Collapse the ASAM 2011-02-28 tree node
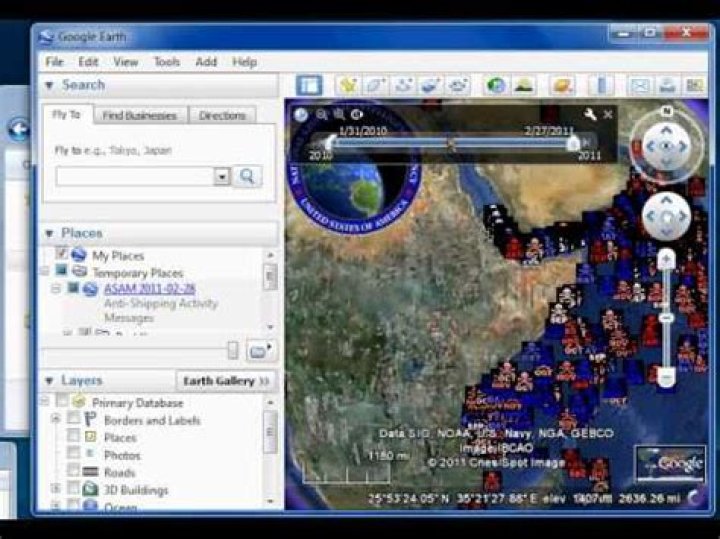The width and height of the screenshot is (720, 539). (x=56, y=289)
